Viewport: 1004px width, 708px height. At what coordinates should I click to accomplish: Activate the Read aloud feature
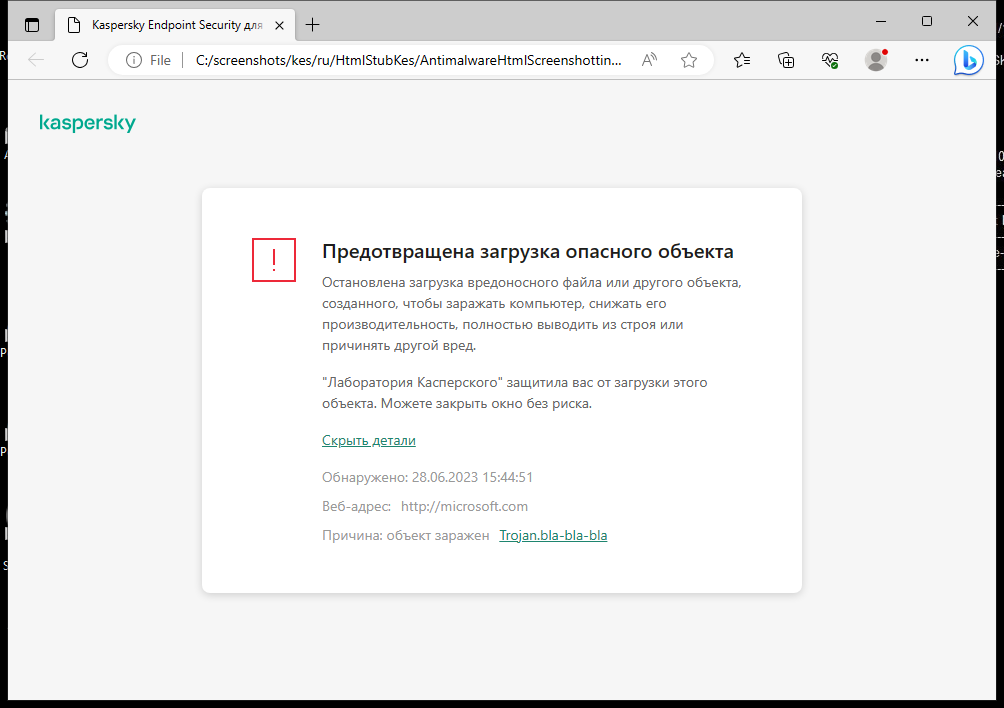(x=649, y=60)
